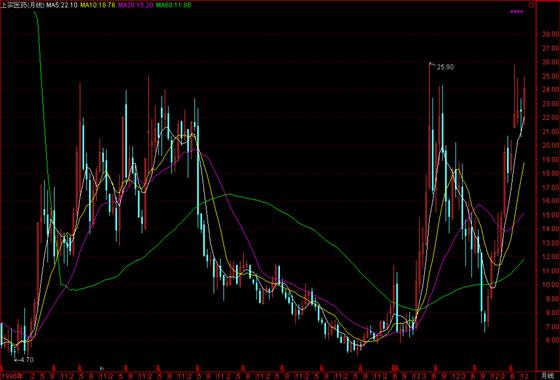Click the leftmost red event marker at chart corner
560x380 pixels.
[x=1, y=368]
